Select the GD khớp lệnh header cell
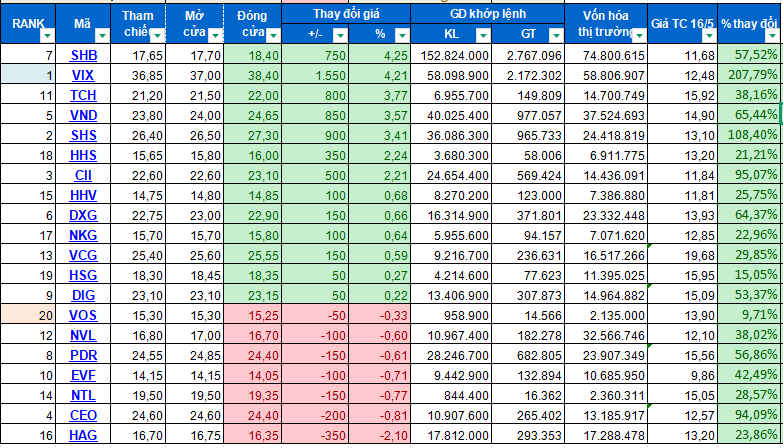This screenshot has height=448, width=783. (x=488, y=13)
